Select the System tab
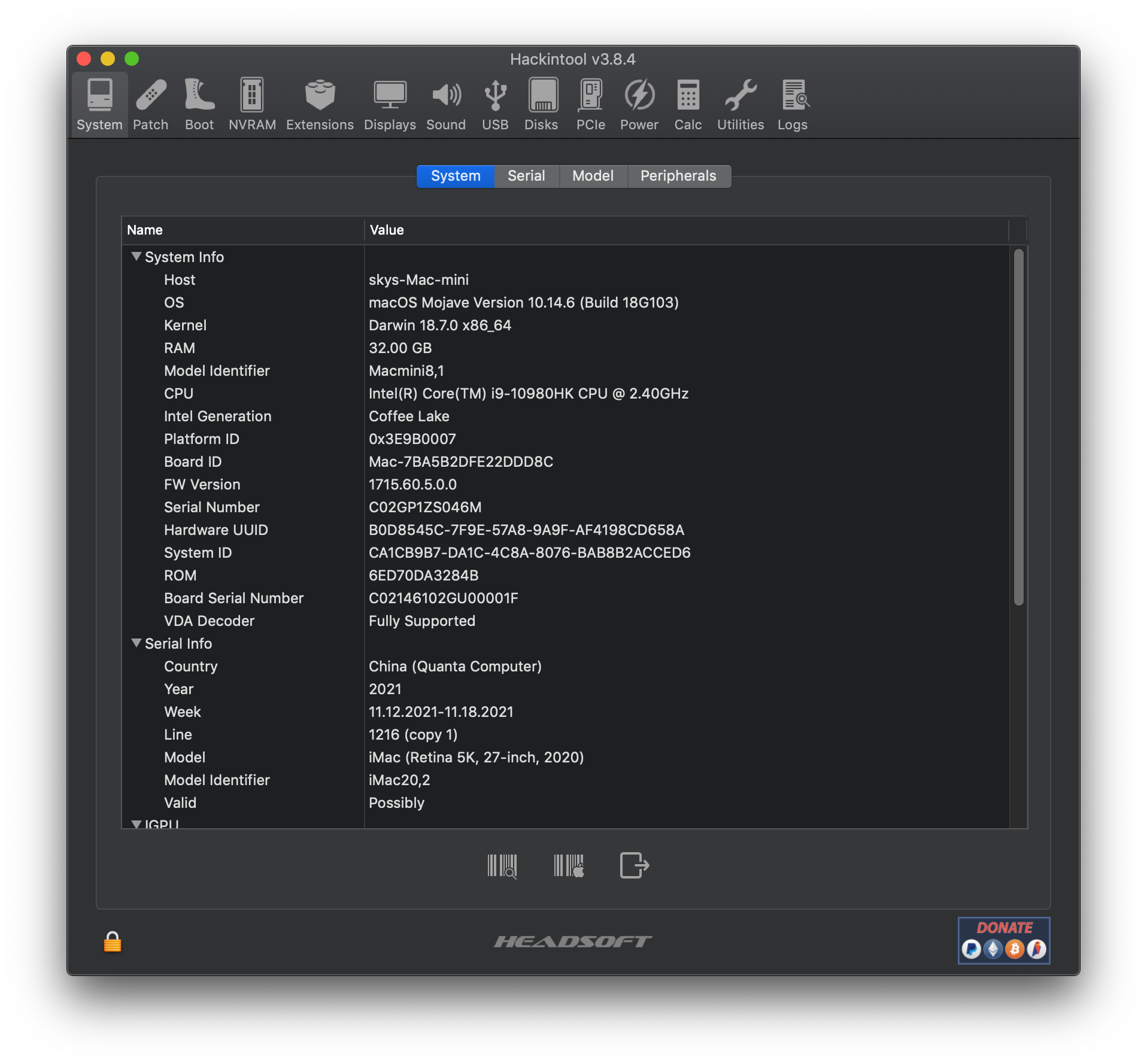Image resolution: width=1147 pixels, height=1064 pixels. pyautogui.click(x=456, y=176)
